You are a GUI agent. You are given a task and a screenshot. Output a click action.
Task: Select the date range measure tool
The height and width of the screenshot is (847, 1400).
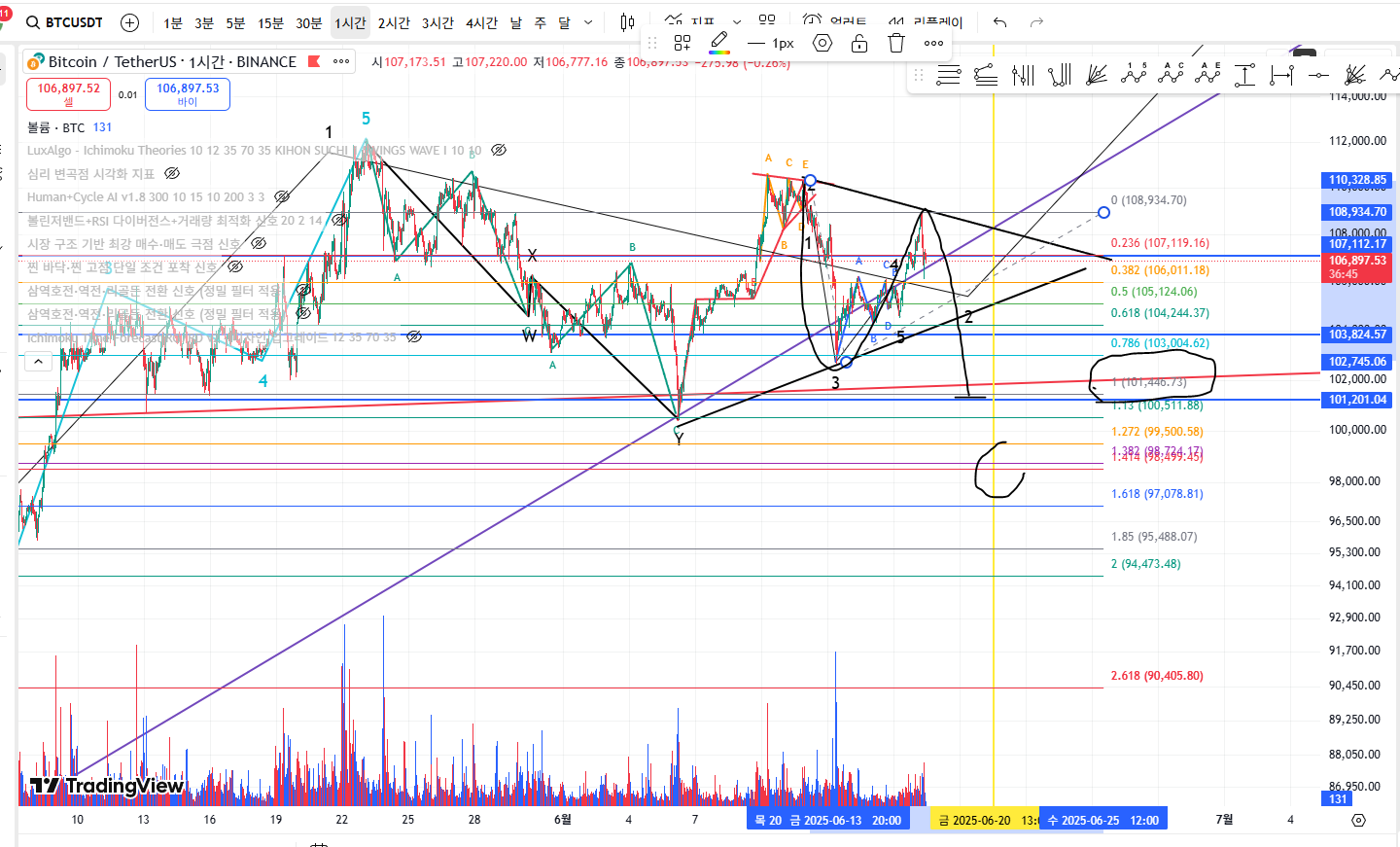1281,75
